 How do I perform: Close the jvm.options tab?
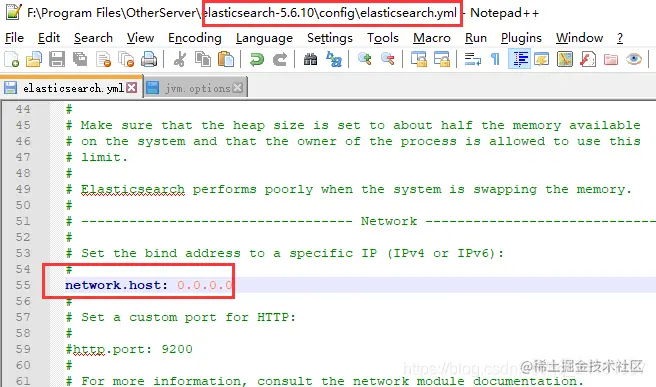coord(237,88)
